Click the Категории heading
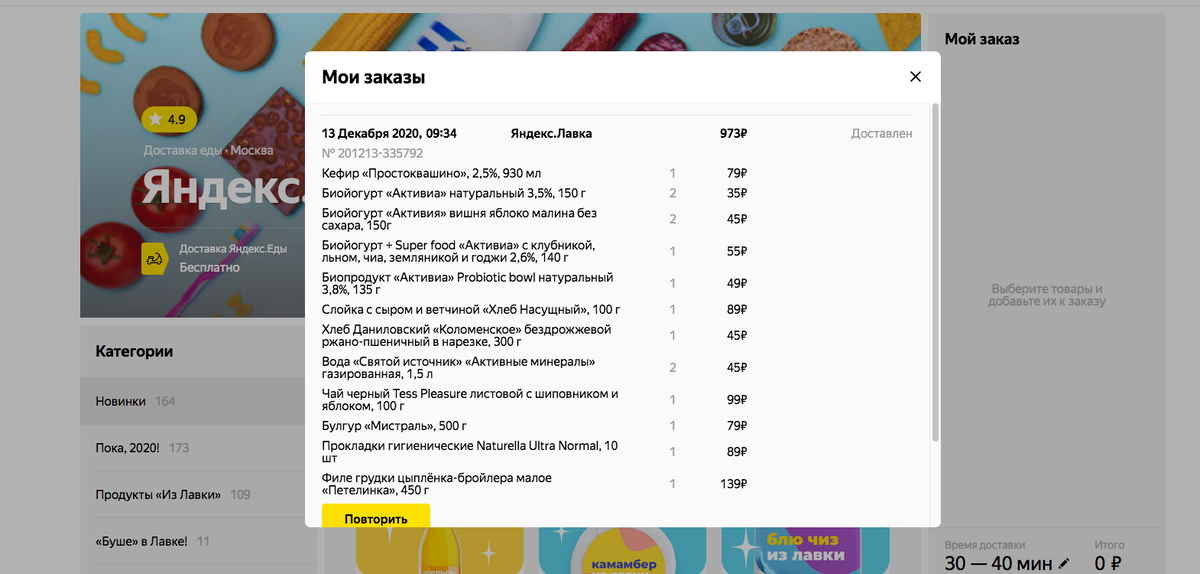The width and height of the screenshot is (1200, 574). tap(134, 351)
